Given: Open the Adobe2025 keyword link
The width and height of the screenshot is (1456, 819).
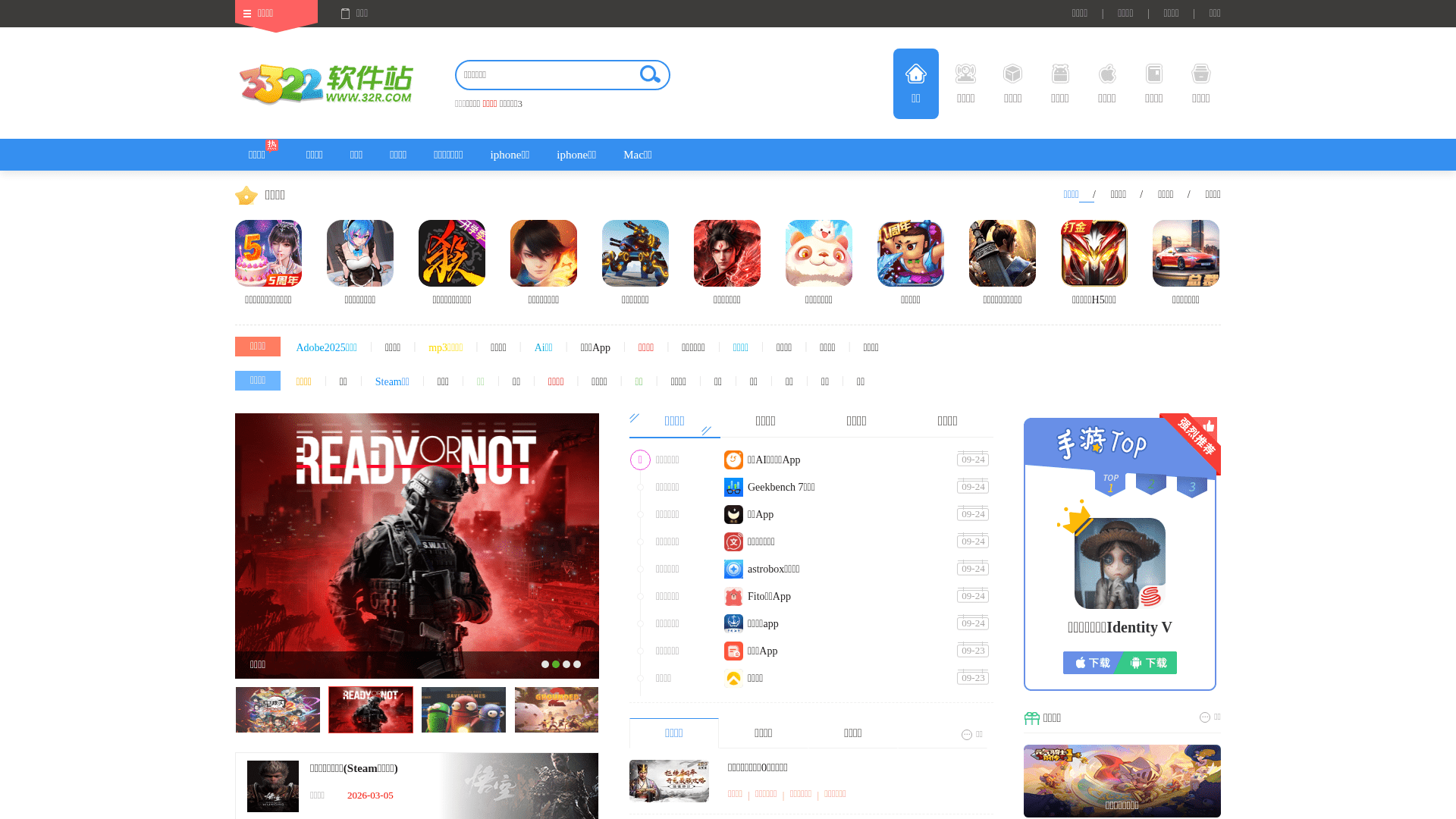Looking at the screenshot, I should [x=326, y=347].
